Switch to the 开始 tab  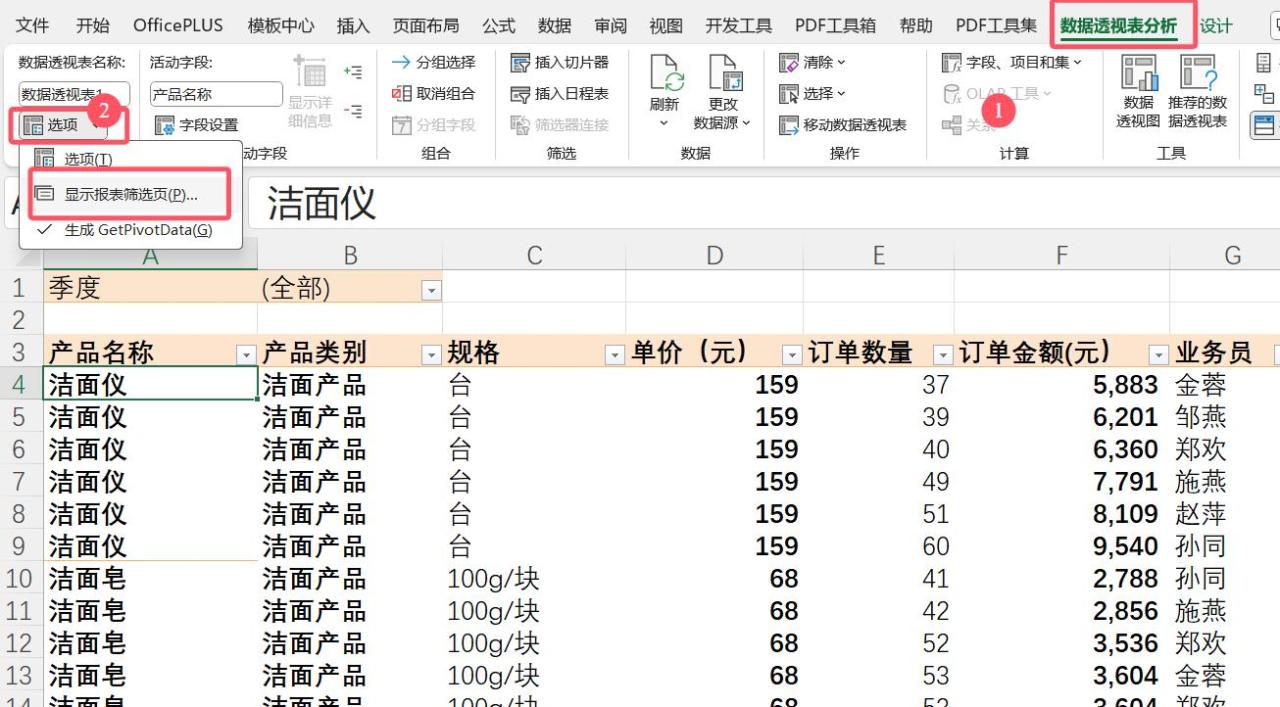(x=93, y=26)
